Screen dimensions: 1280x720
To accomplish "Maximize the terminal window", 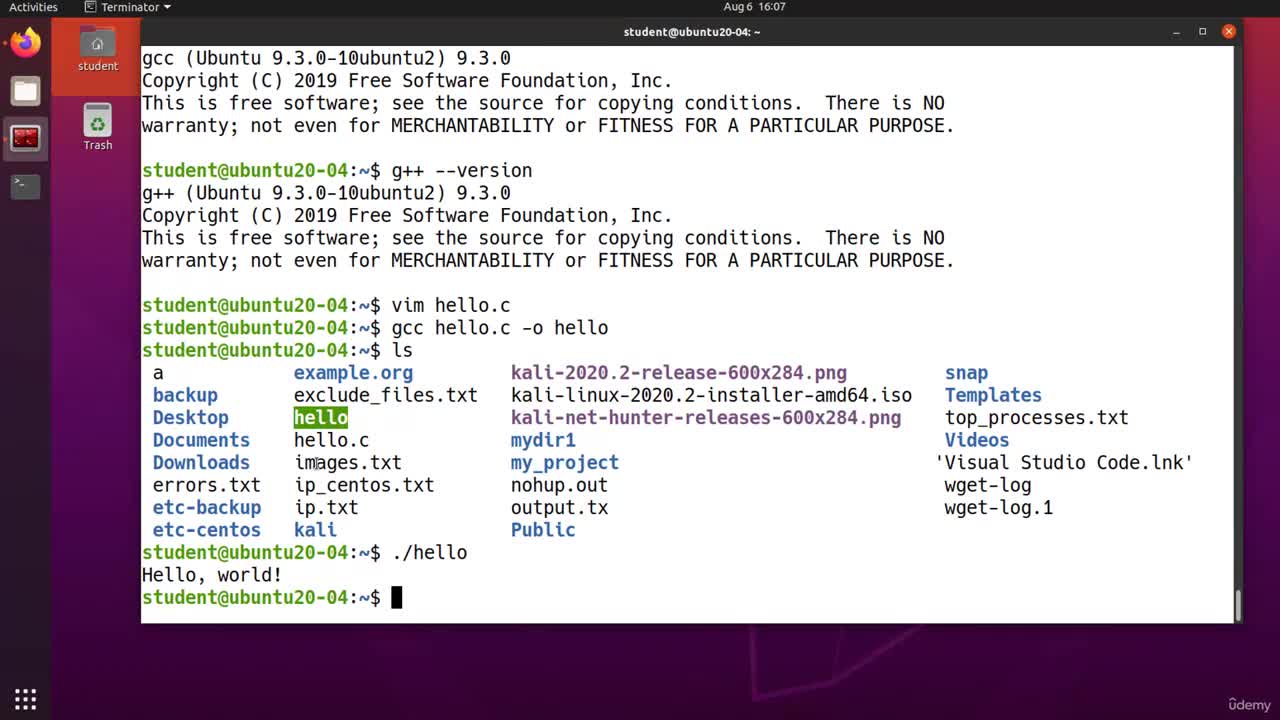I will [x=1203, y=32].
